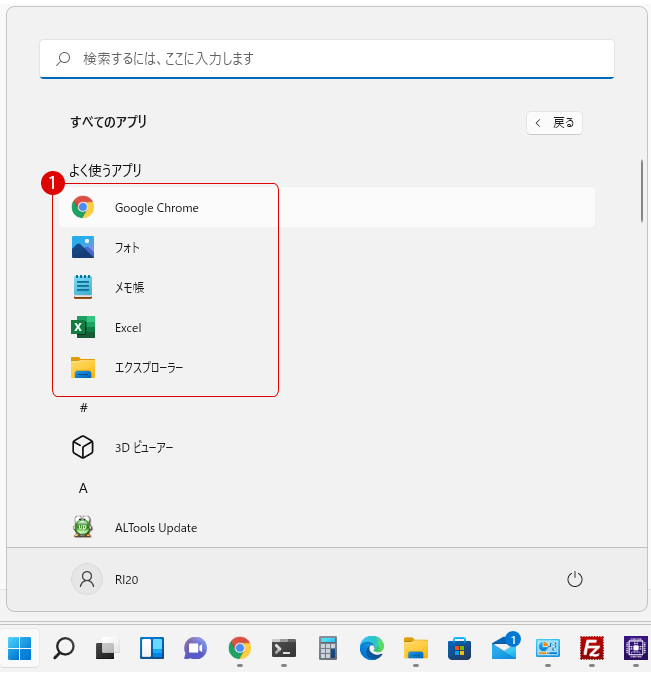Open the Control Panel icon on taskbar

[548, 648]
